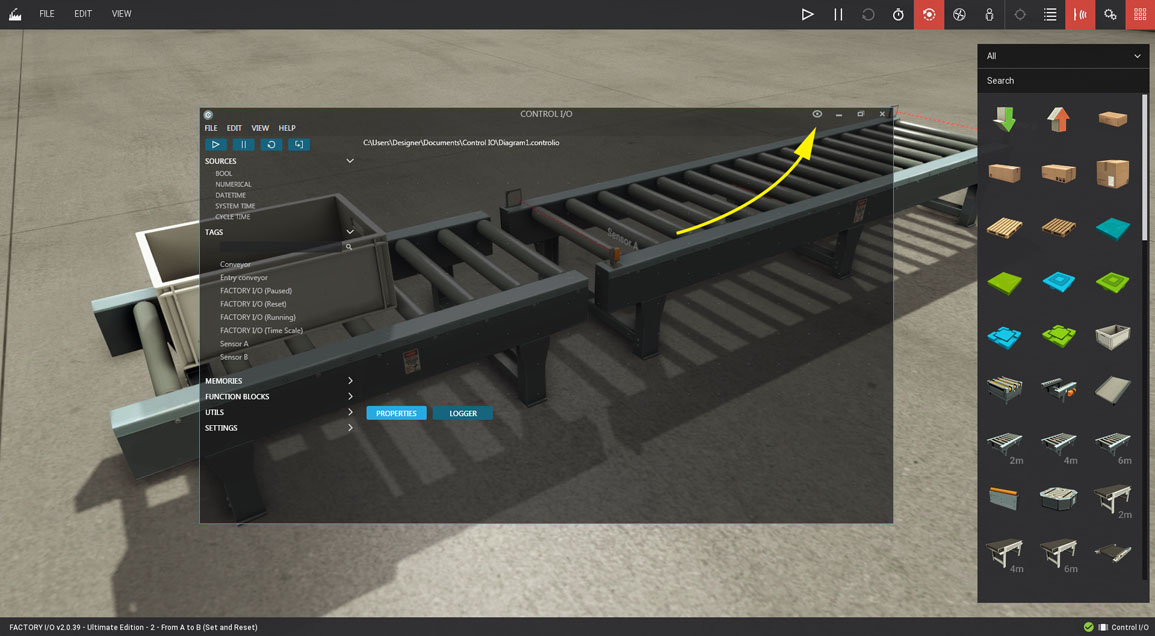Toggle Control I/O window transparency eye

pyautogui.click(x=817, y=114)
